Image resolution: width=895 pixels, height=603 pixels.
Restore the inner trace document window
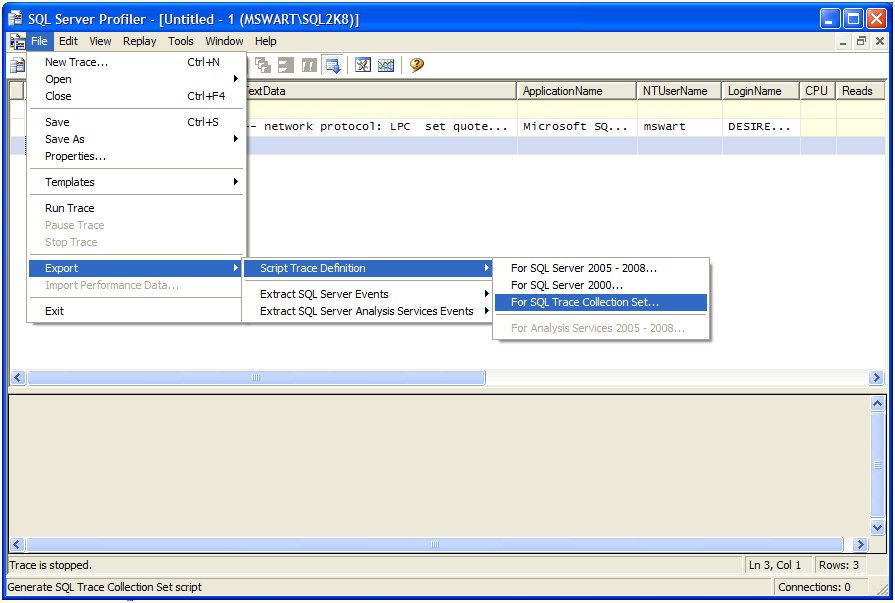[861, 41]
